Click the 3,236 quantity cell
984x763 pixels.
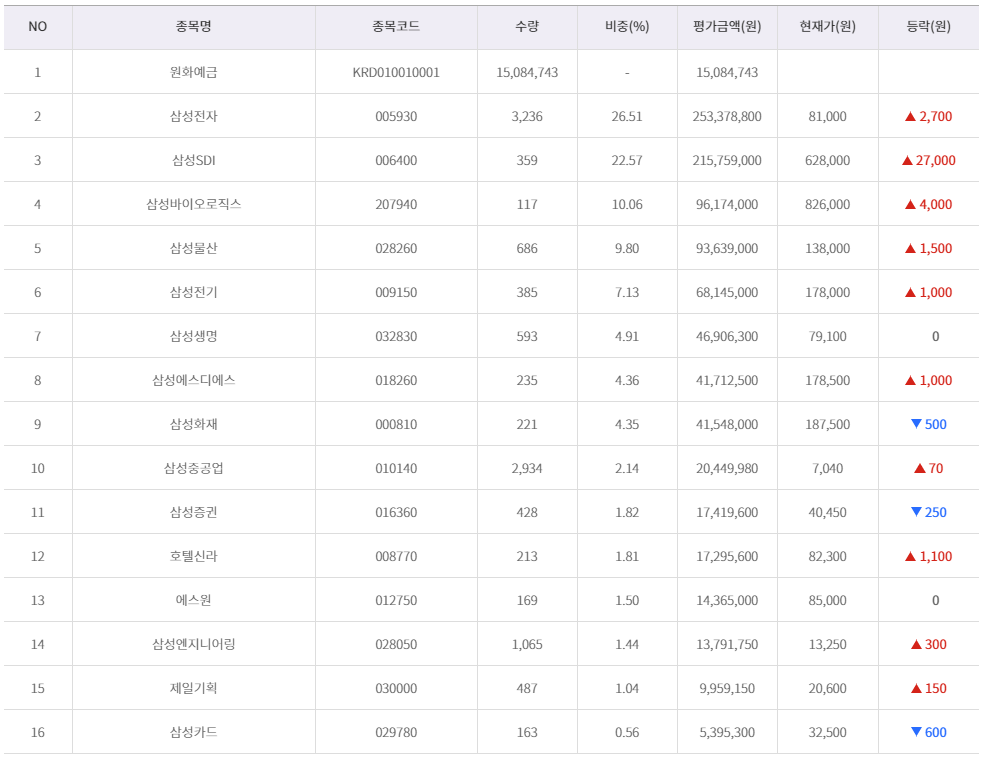pos(527,116)
